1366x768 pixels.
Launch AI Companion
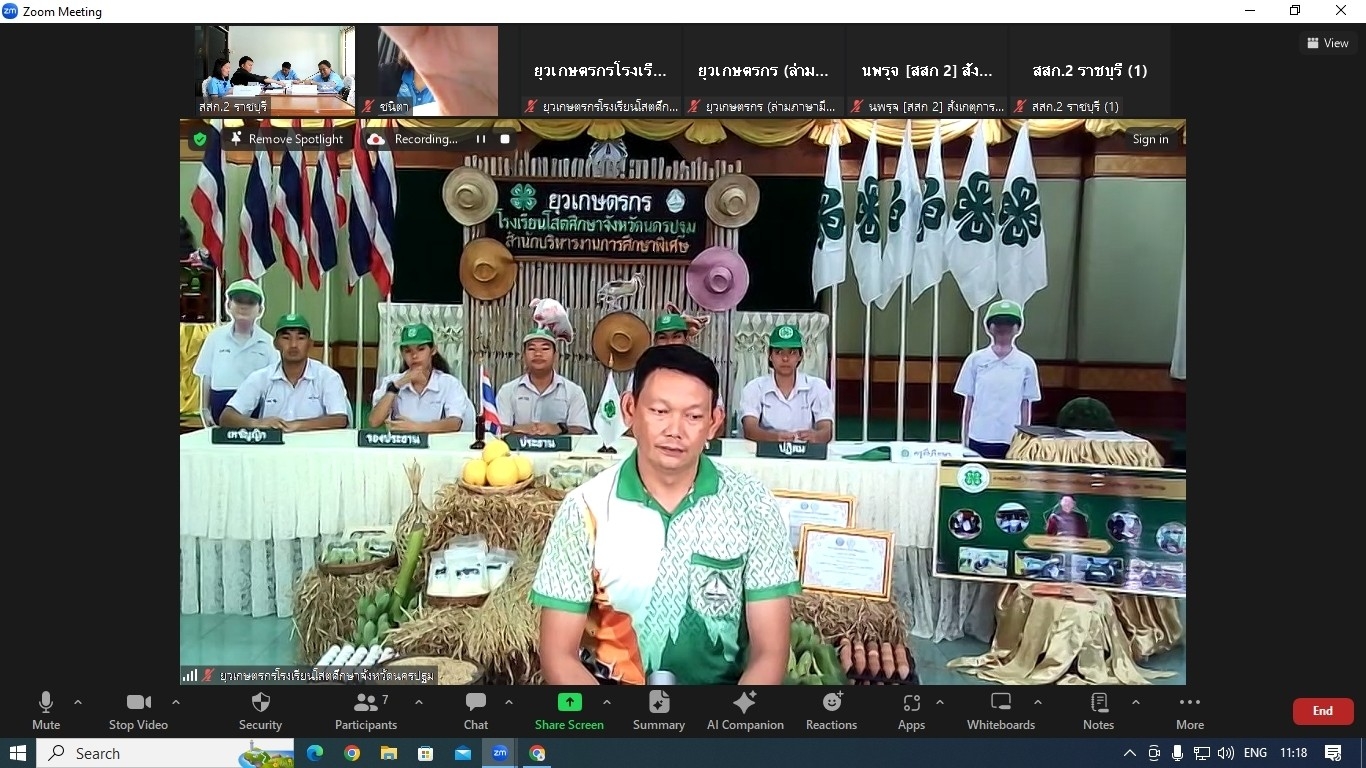tap(745, 710)
